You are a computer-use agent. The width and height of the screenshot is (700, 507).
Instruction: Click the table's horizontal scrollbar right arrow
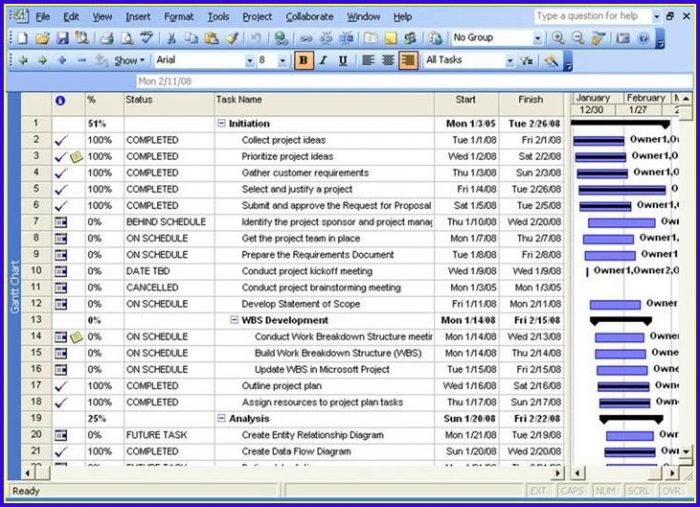pyautogui.click(x=557, y=473)
